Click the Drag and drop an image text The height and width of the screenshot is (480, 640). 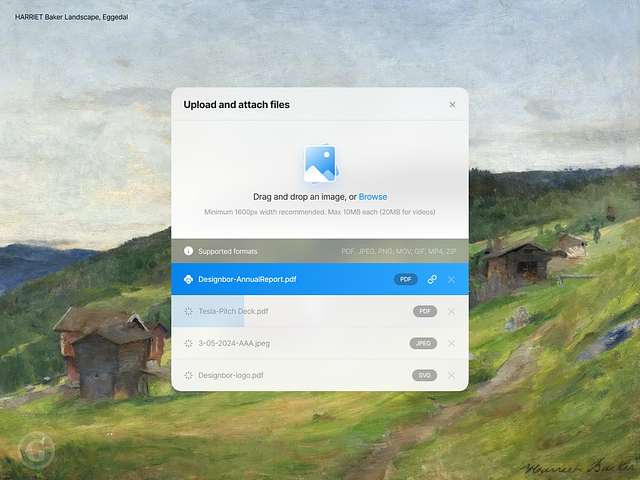[x=305, y=197]
